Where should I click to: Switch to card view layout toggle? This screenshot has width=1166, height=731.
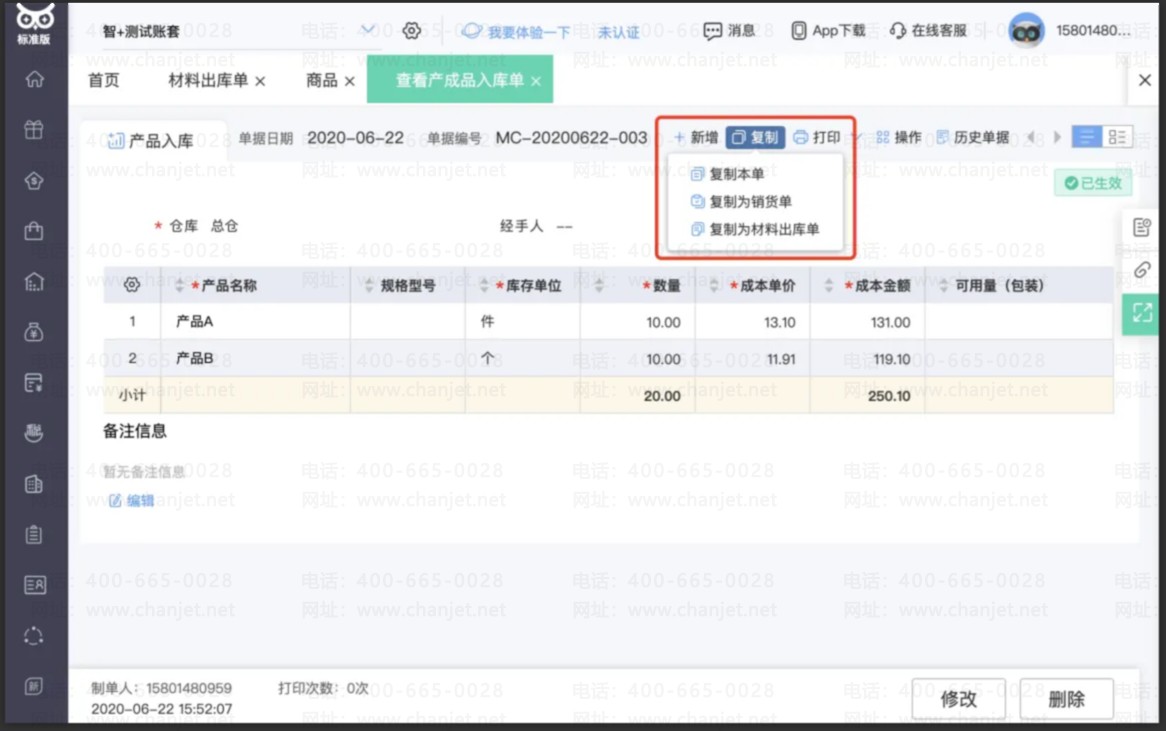point(1117,137)
